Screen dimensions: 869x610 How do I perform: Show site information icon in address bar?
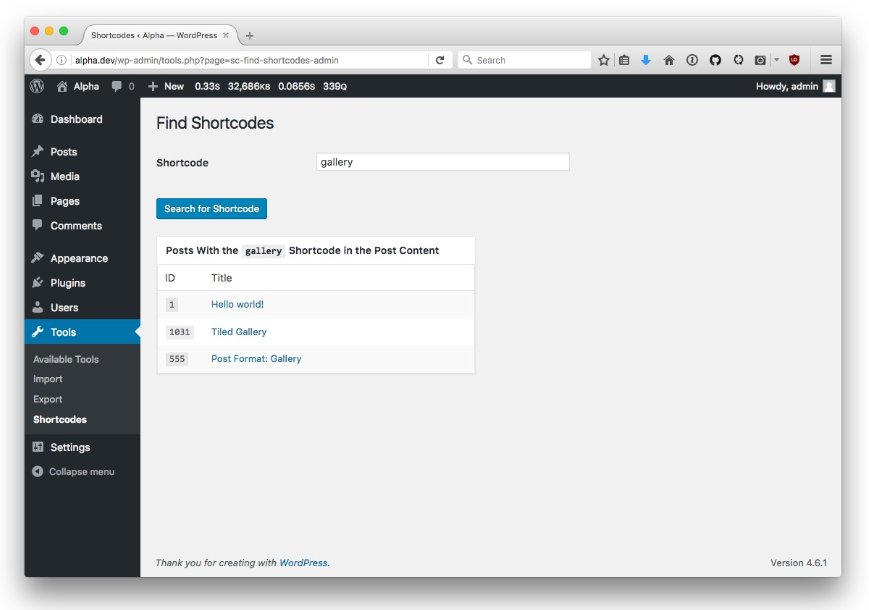pyautogui.click(x=62, y=60)
